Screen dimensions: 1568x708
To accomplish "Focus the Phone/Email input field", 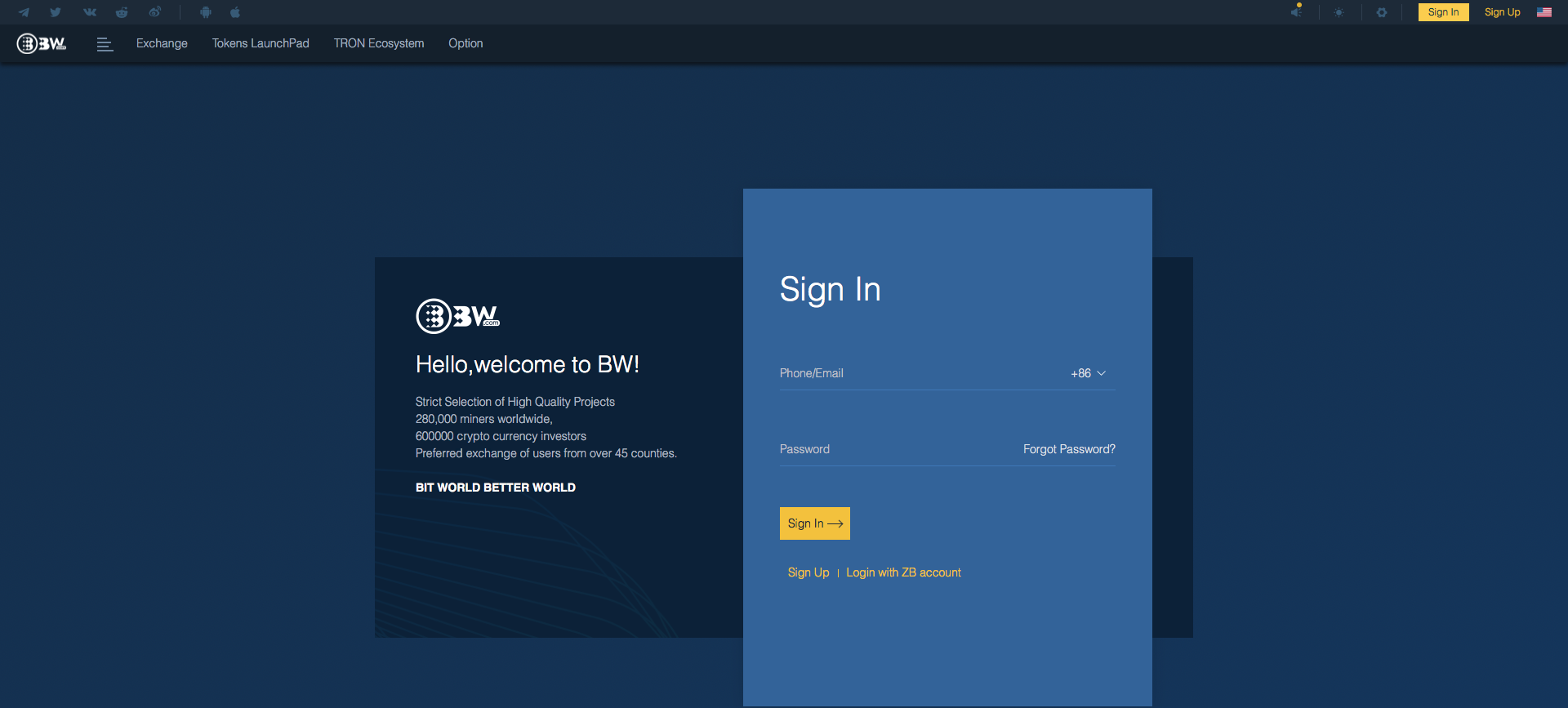I will pos(915,373).
